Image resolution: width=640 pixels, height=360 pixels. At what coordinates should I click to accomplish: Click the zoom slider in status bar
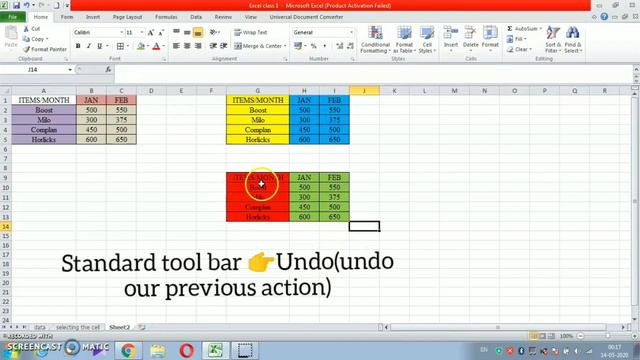click(607, 336)
